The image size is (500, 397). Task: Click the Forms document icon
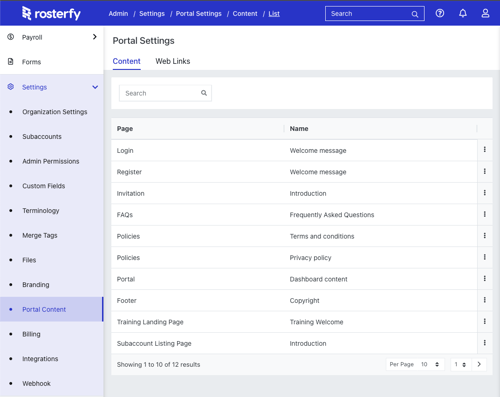coord(11,62)
